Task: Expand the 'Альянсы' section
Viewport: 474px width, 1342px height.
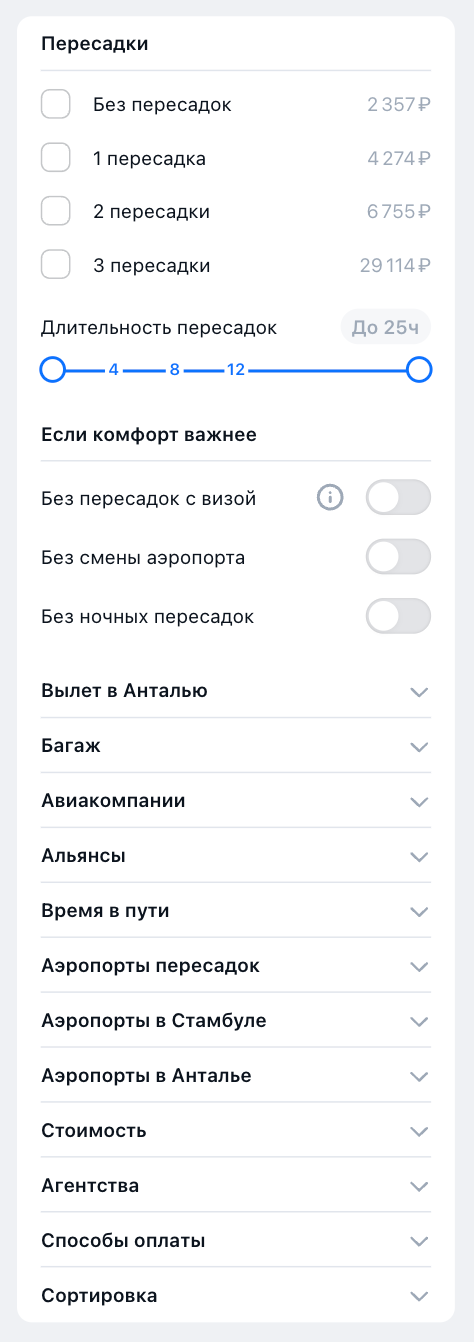Action: 236,856
